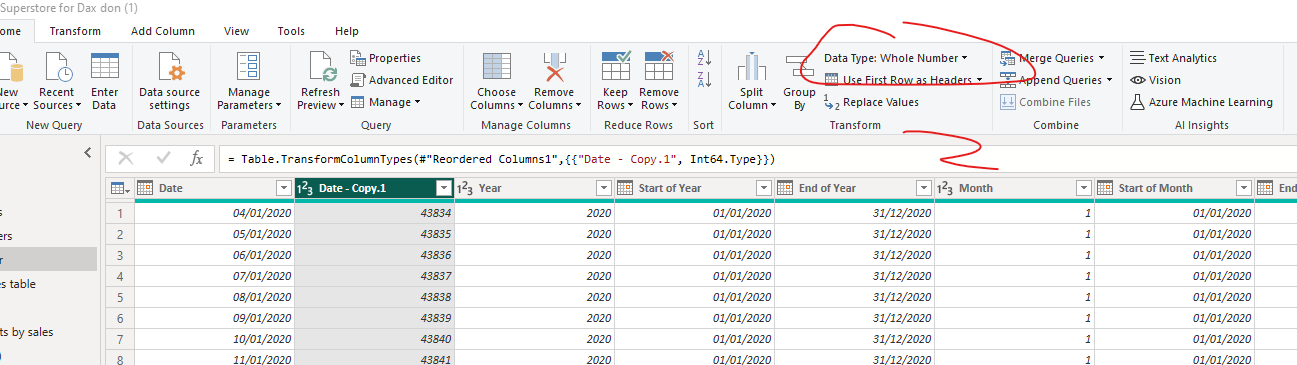Open Manage Parameters tool
Image resolution: width=1297 pixels, height=365 pixels.
pyautogui.click(x=248, y=81)
